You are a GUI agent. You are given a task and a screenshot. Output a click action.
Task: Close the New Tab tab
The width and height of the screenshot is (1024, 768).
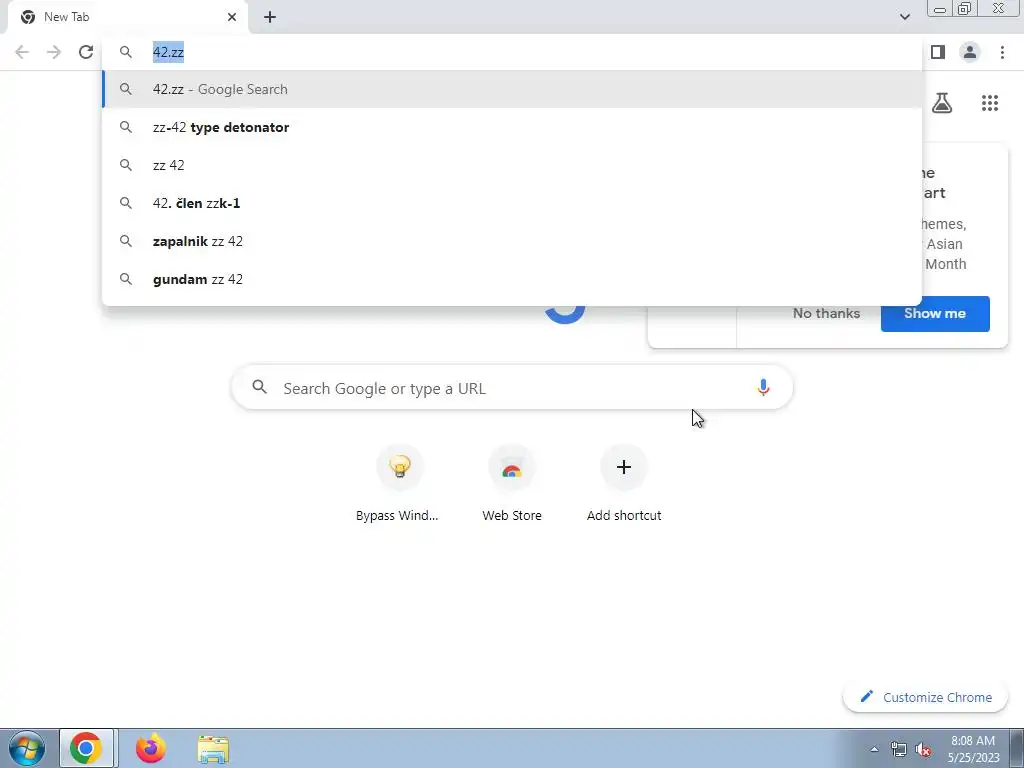tap(232, 17)
